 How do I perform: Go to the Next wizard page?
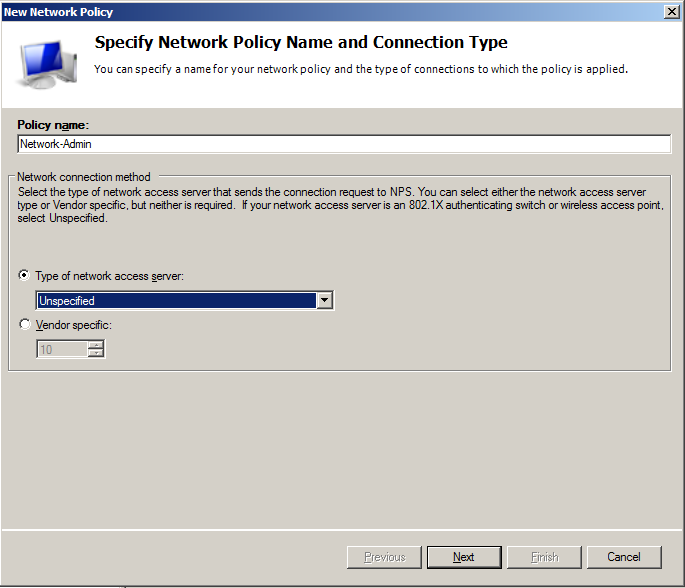464,557
